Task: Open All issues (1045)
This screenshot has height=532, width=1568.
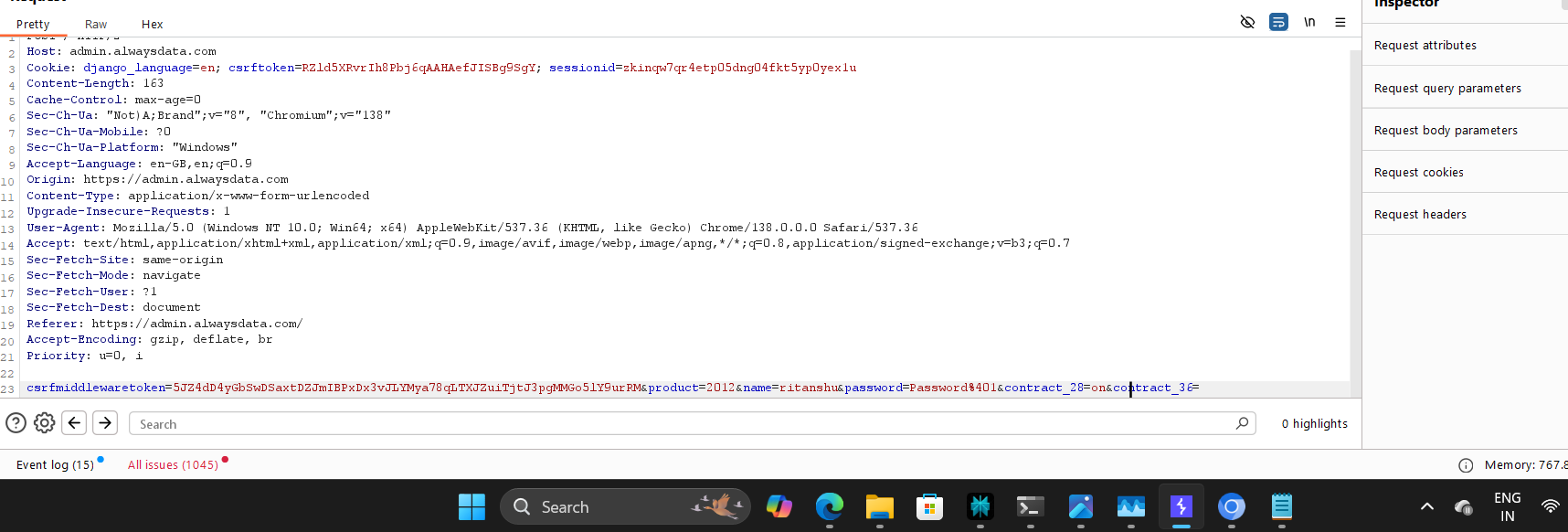Action: [x=173, y=465]
